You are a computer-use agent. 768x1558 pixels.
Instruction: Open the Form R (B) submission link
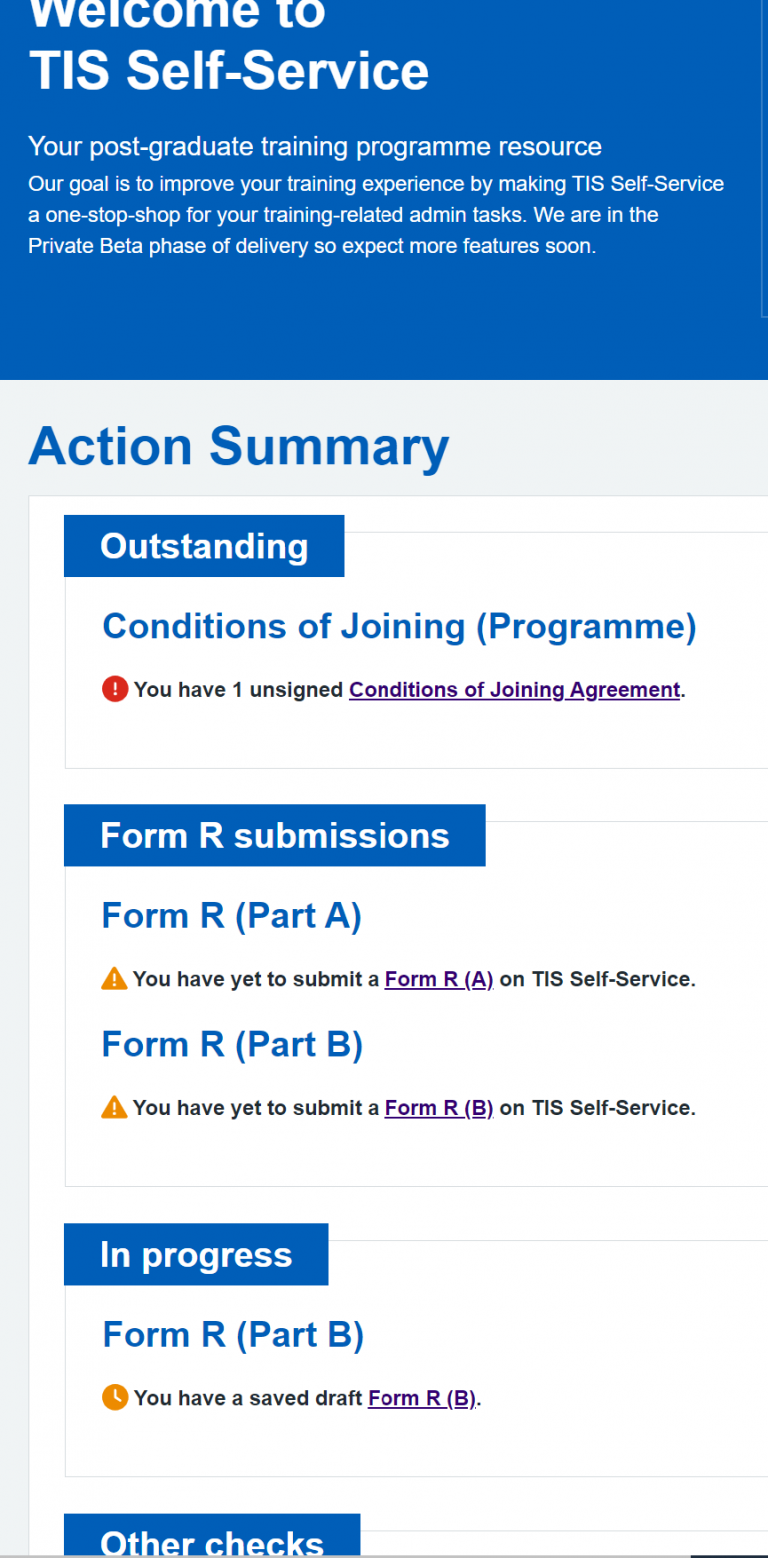coord(438,1107)
